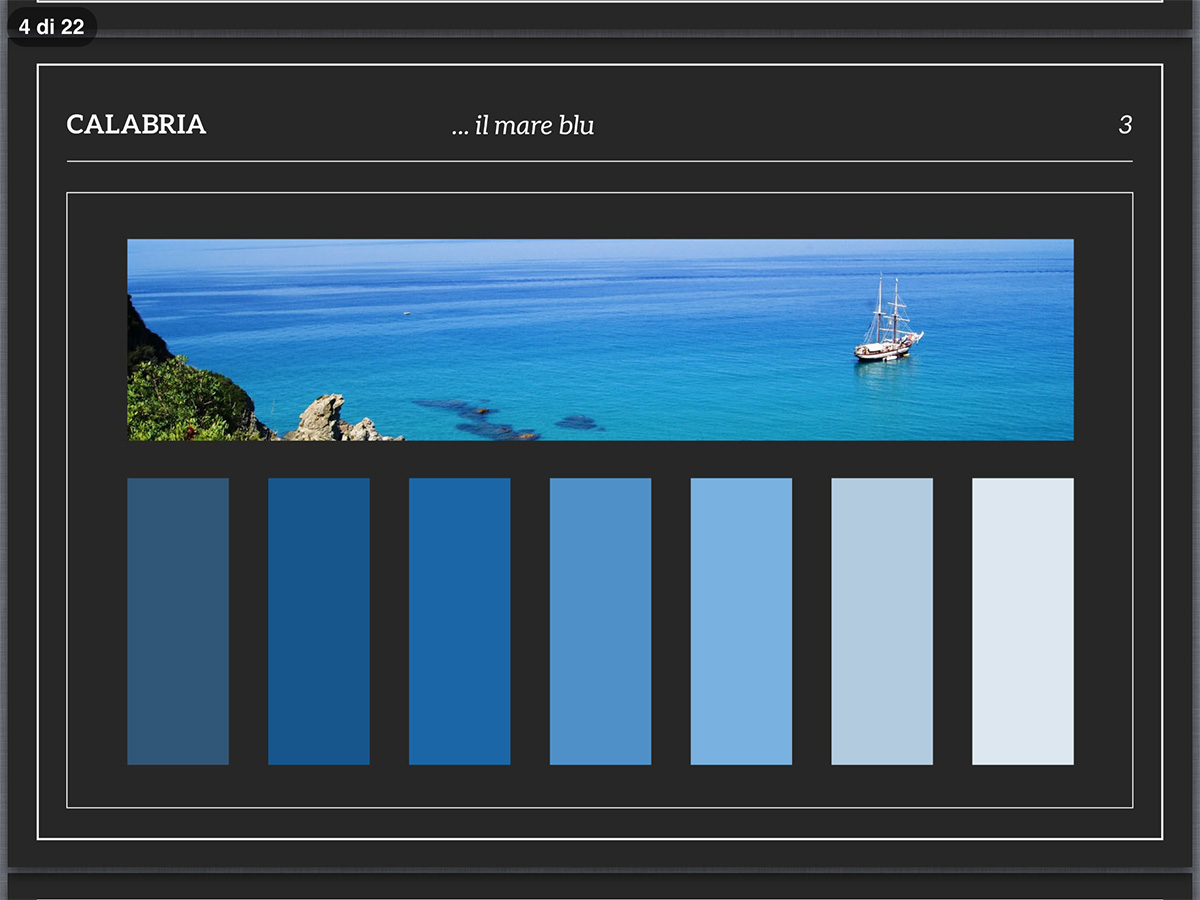Select the first, darkest slate-blue swatch

click(178, 621)
